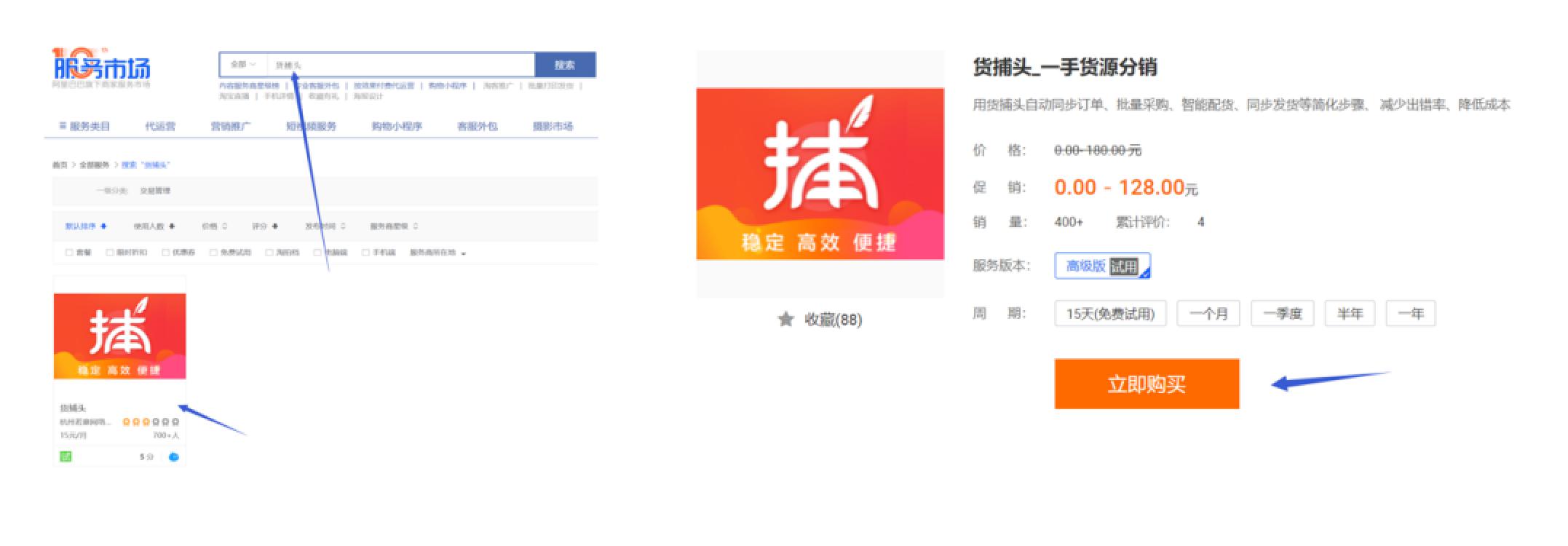Open the 代运营 navigation tab
Viewport: 1568px width, 546px height.
click(160, 126)
